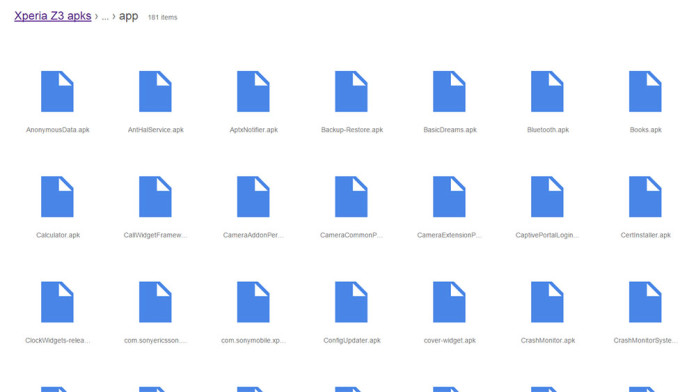696x392 pixels.
Task: Click the 'CameraExtensionP...' file name
Action: [x=449, y=235]
